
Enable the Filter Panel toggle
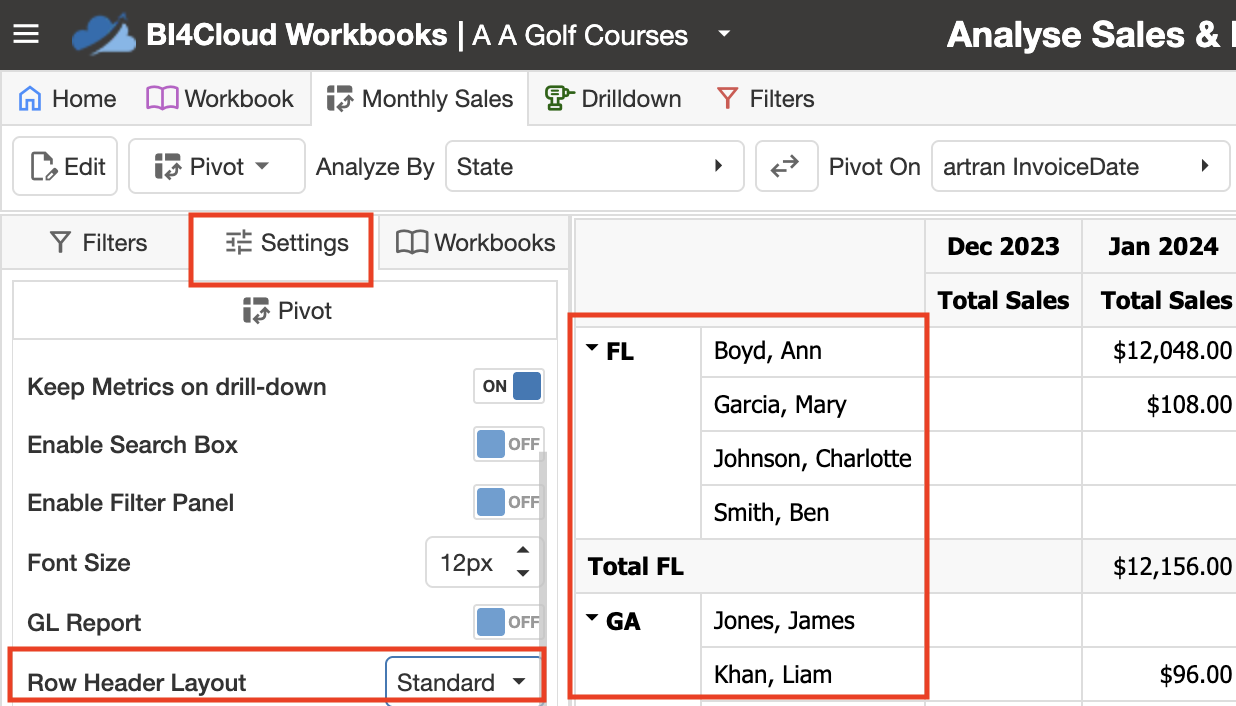tap(509, 502)
